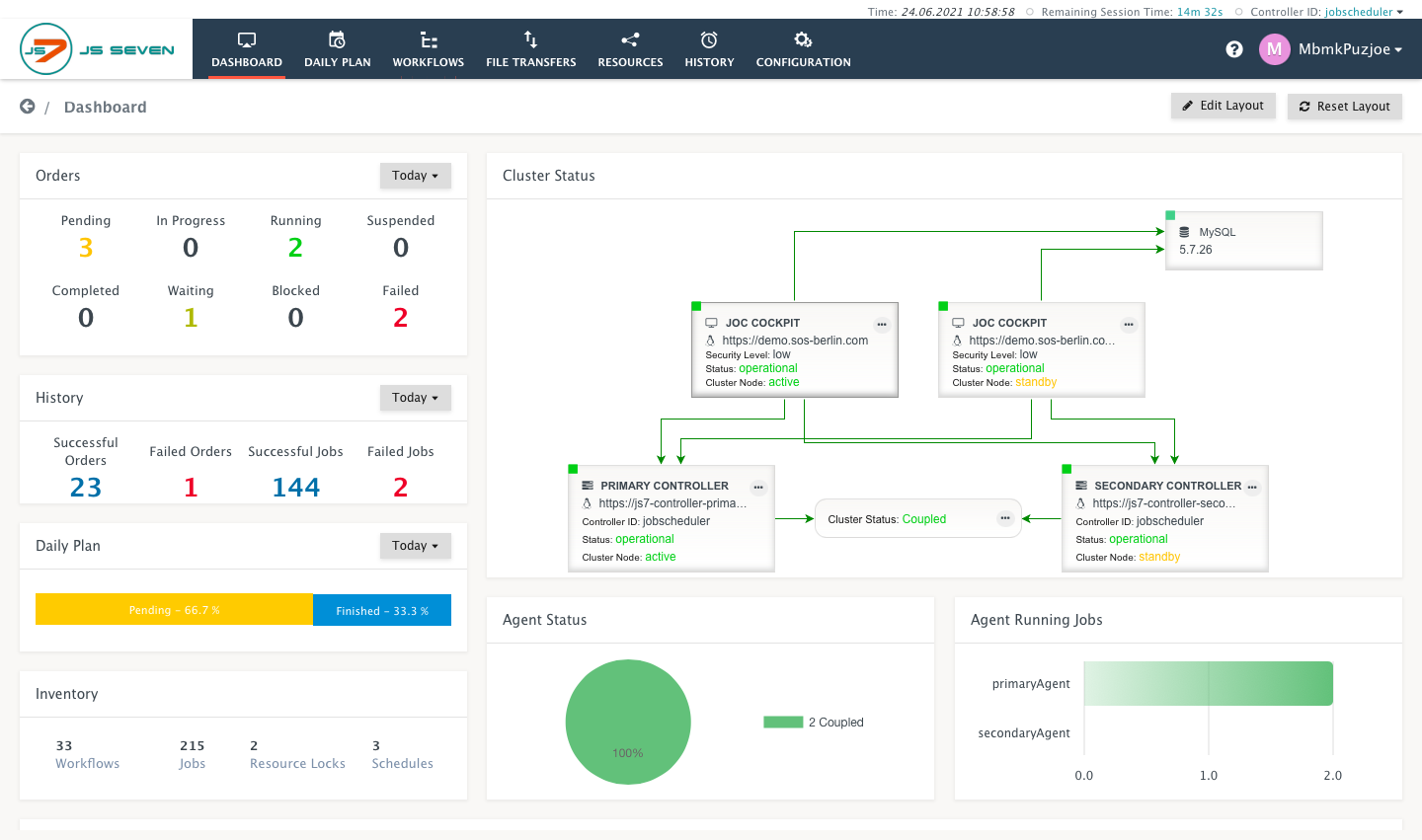The image size is (1422, 840).
Task: Open File Transfers via its arrows icon
Action: tap(530, 38)
